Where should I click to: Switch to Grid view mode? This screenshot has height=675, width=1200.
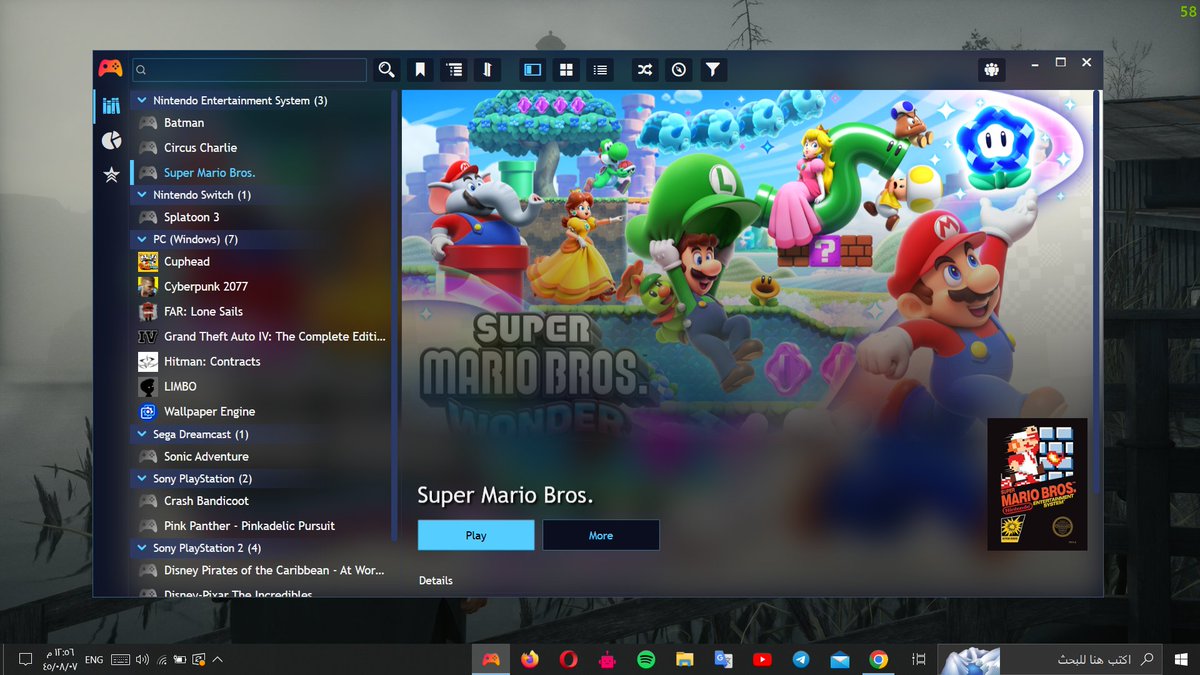[x=566, y=70]
